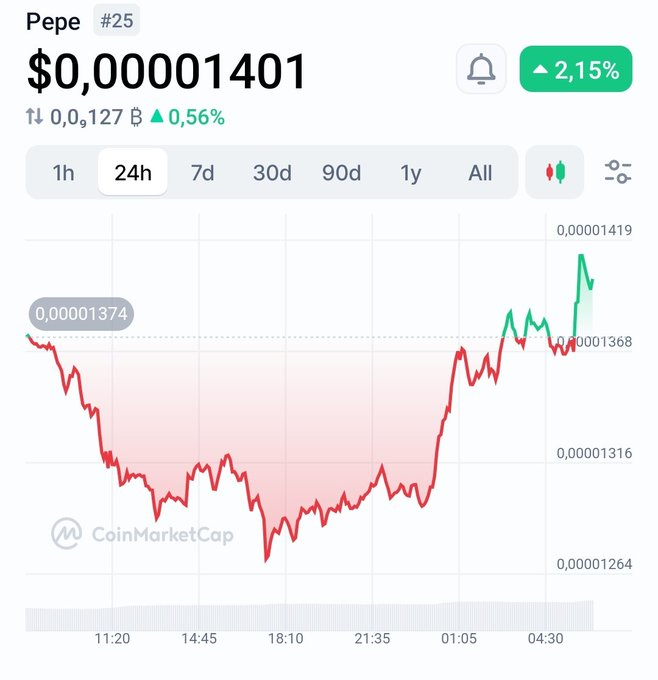Select the 1h timeframe
Viewport: 658px width, 680px height.
click(63, 173)
